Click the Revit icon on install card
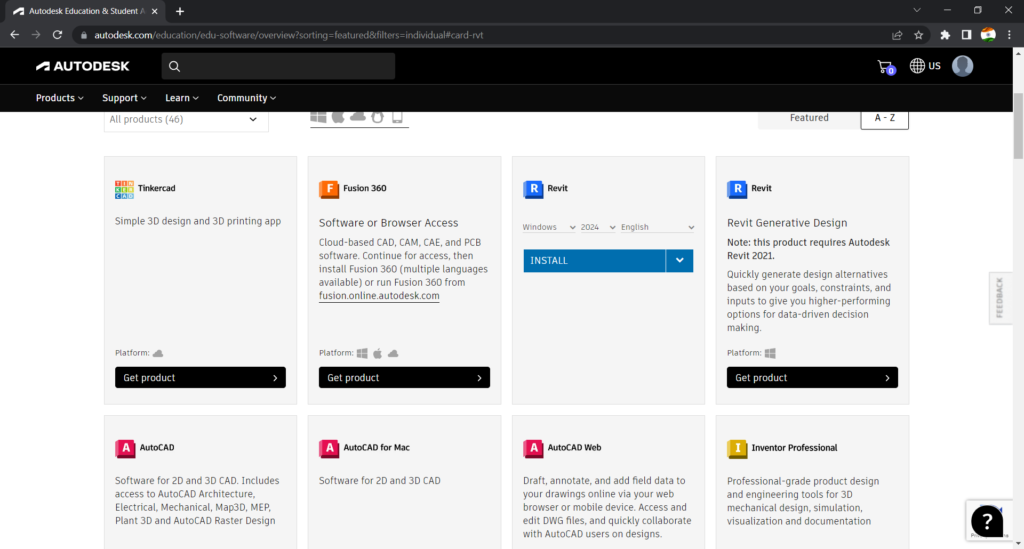The height and width of the screenshot is (549, 1024). click(533, 189)
